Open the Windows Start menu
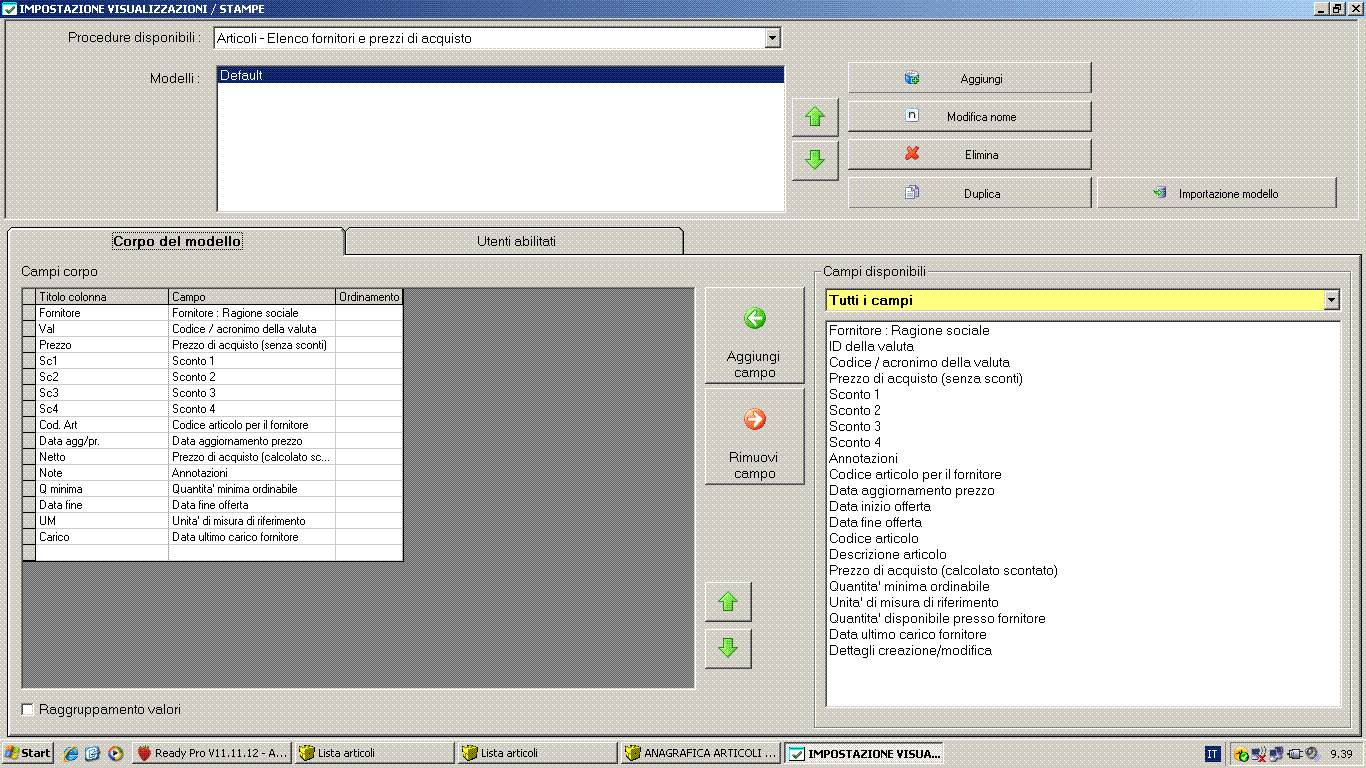The height and width of the screenshot is (768, 1366). pos(29,753)
